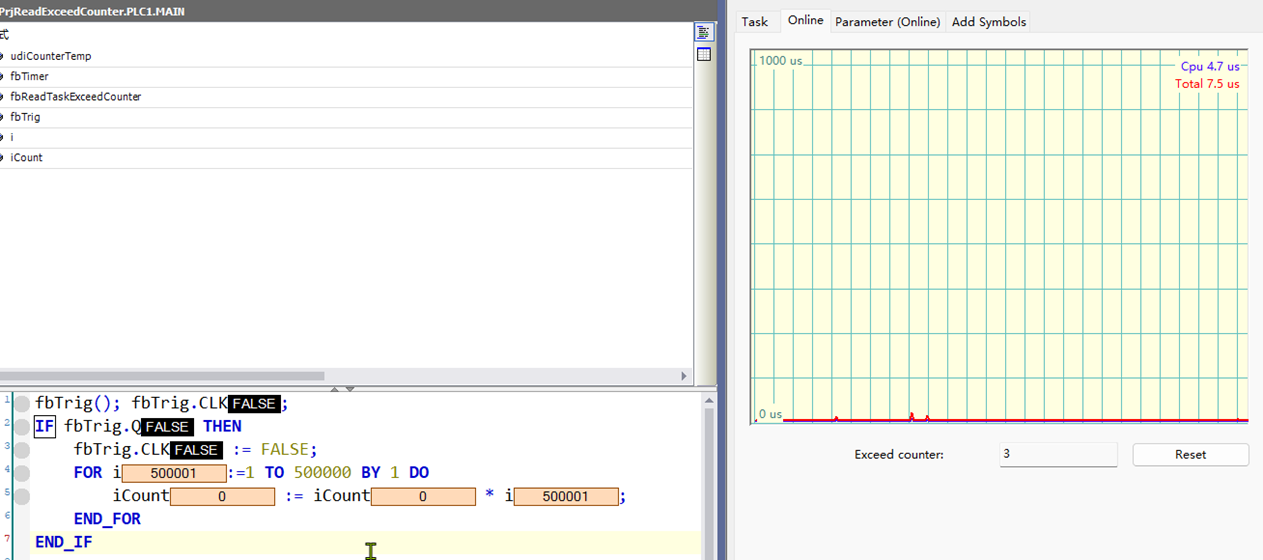1263x560 pixels.
Task: Expand the fbReadTaskExceedCounter node
Action: pyautogui.click(x=3, y=97)
